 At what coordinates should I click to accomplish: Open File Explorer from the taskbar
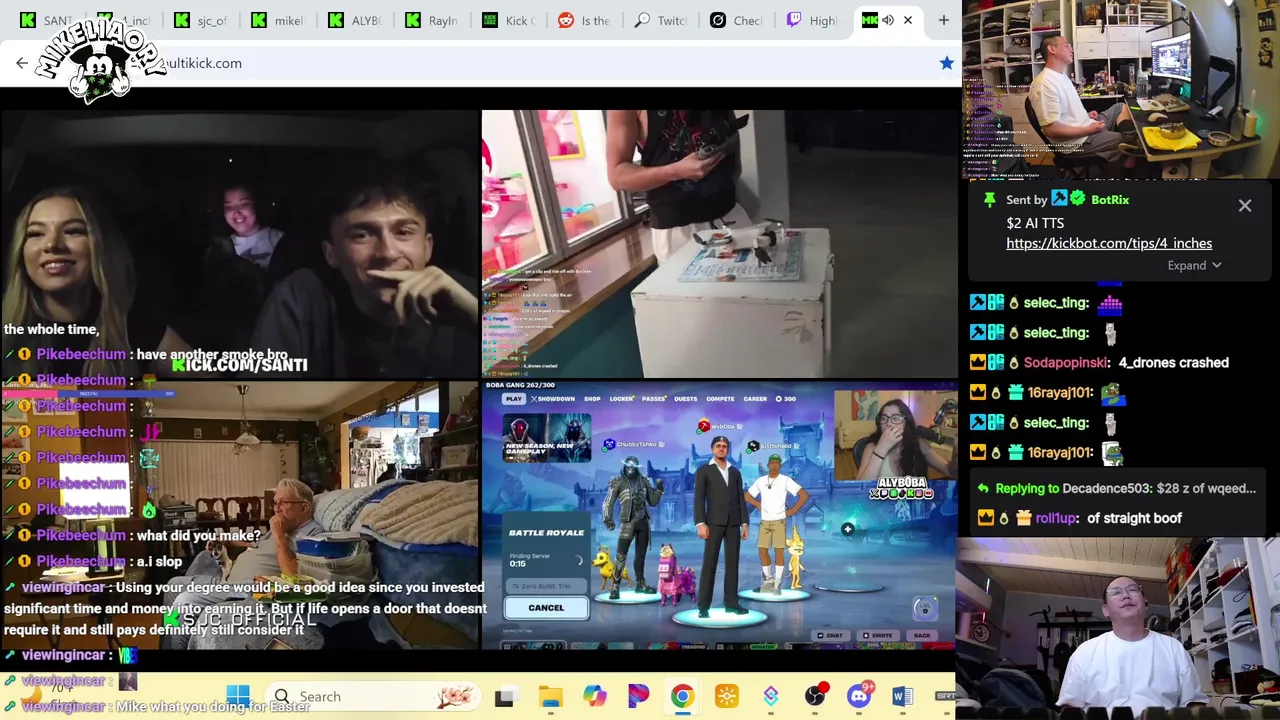click(x=549, y=696)
